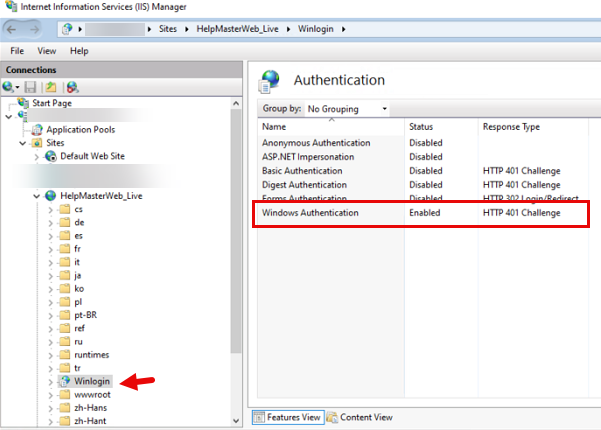Click the Delete connection toolbar icon
601x430 pixels.
[x=72, y=87]
